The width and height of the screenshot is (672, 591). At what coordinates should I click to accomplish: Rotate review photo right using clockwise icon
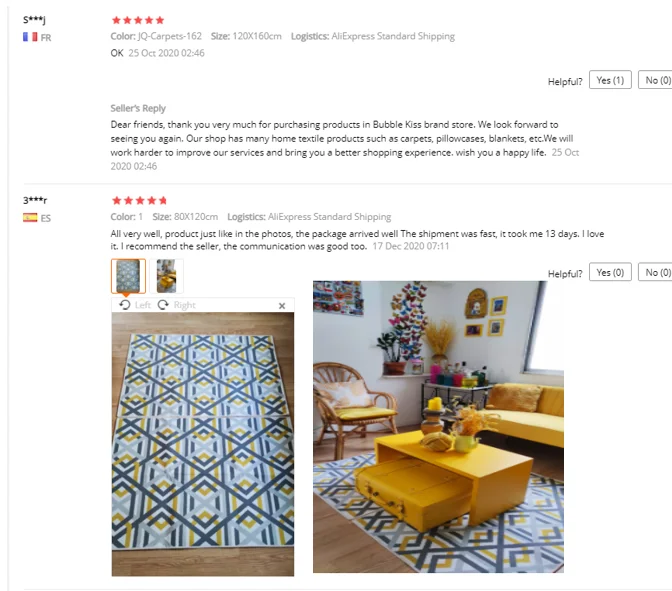point(163,305)
